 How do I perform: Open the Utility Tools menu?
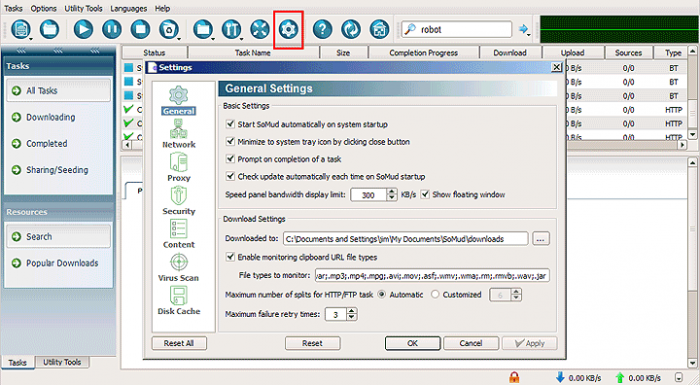pos(83,8)
